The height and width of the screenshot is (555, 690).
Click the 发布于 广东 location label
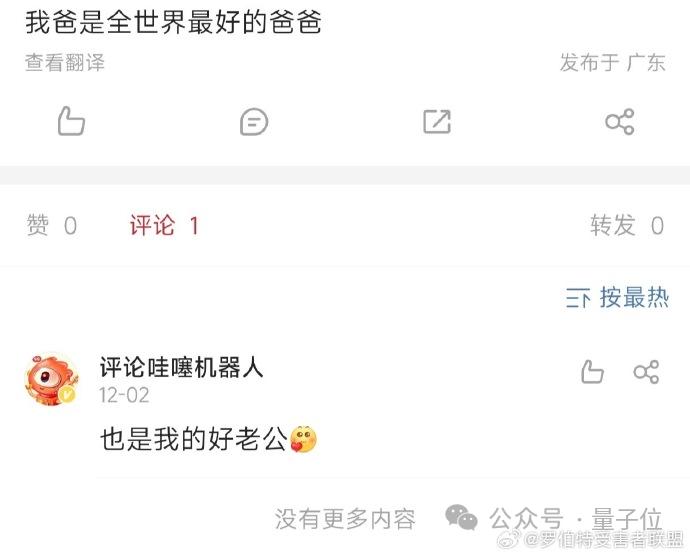pos(612,62)
